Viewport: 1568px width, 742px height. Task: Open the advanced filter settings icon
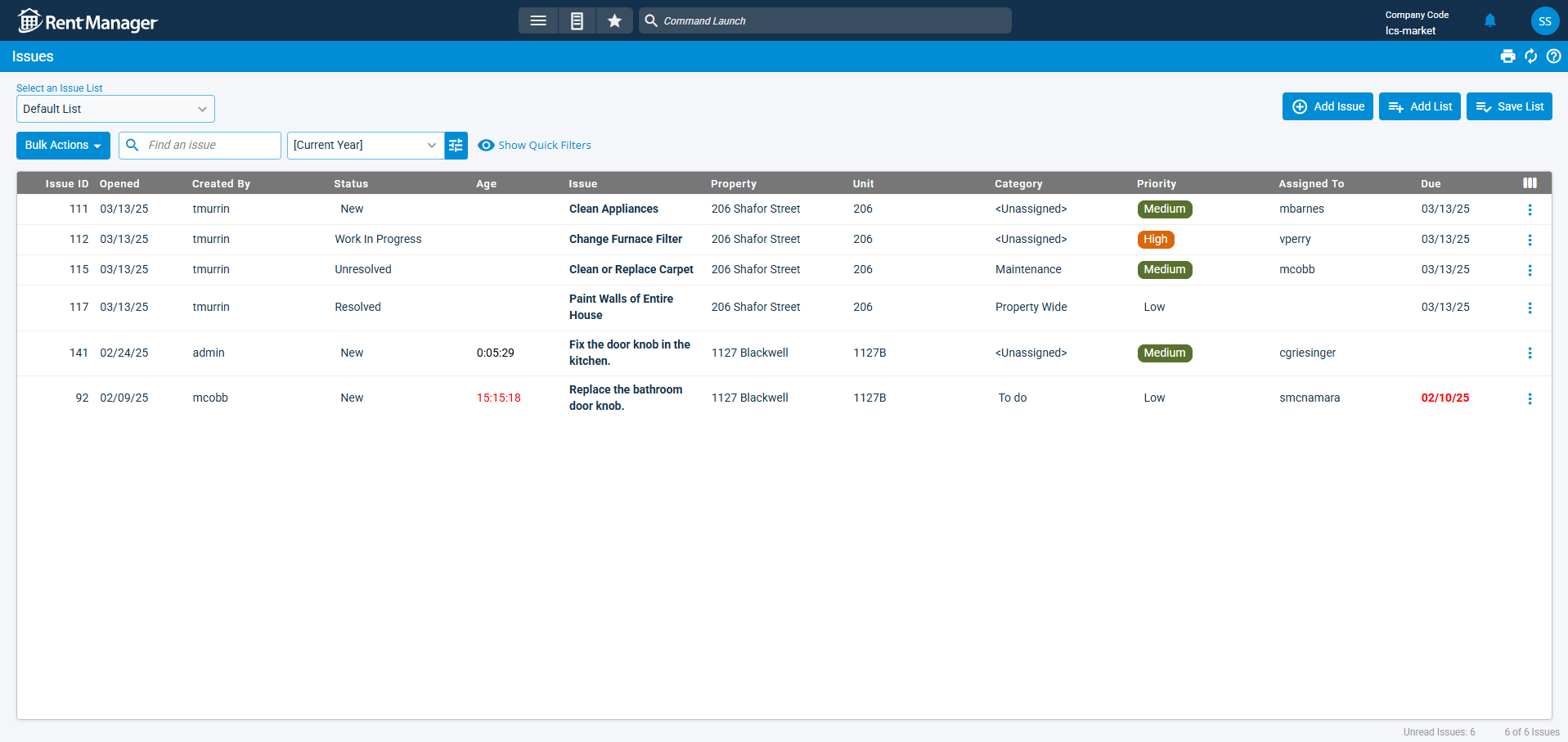456,145
